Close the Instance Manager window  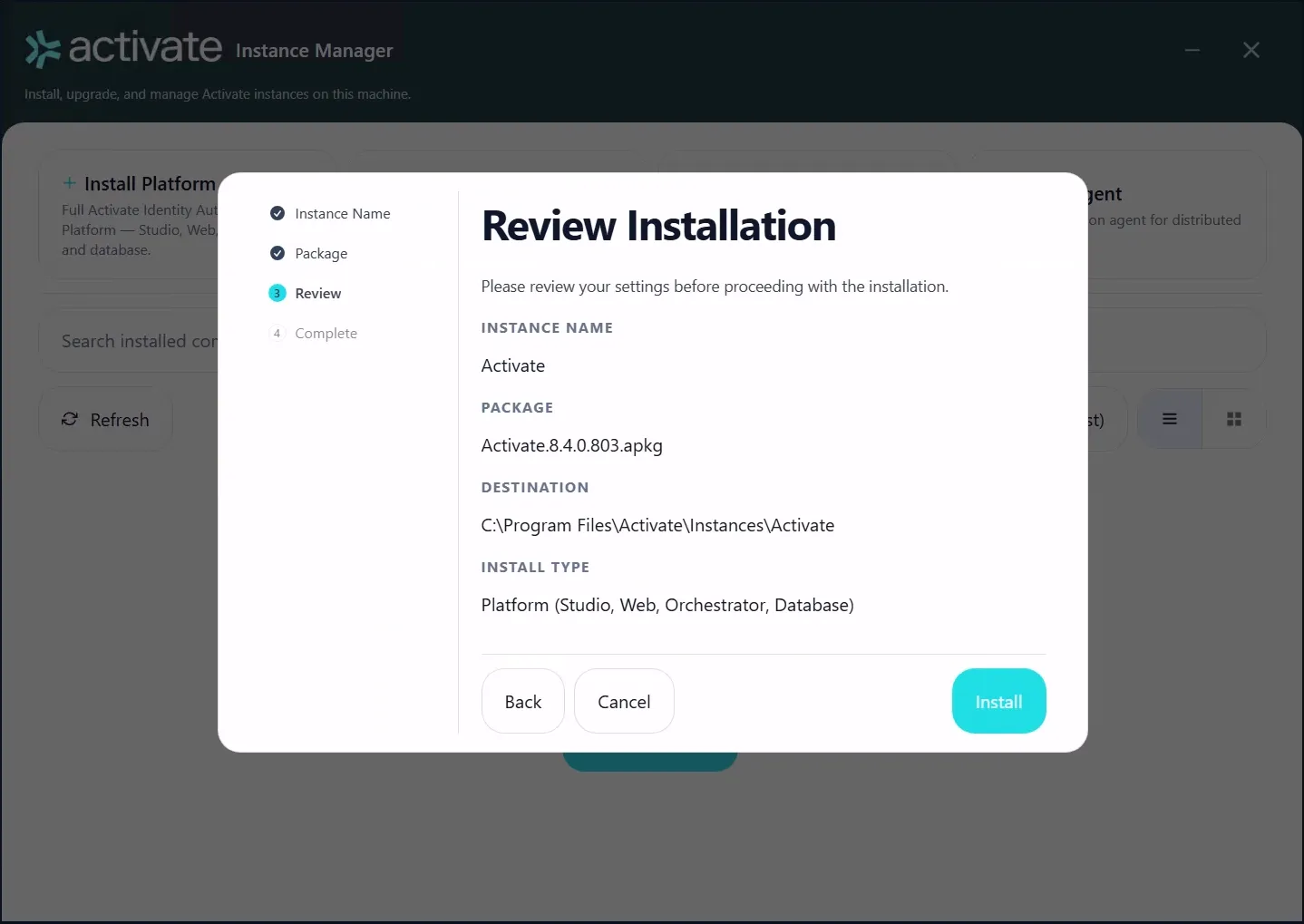(x=1251, y=50)
